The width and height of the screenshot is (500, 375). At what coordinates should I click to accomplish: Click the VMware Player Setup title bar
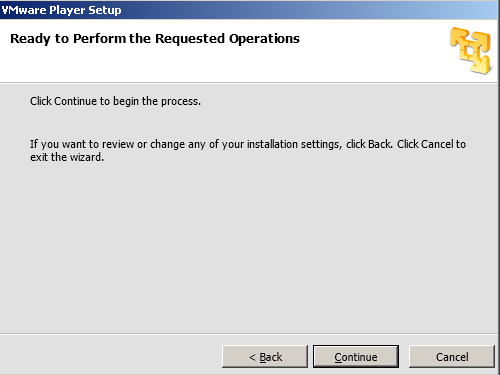248,10
